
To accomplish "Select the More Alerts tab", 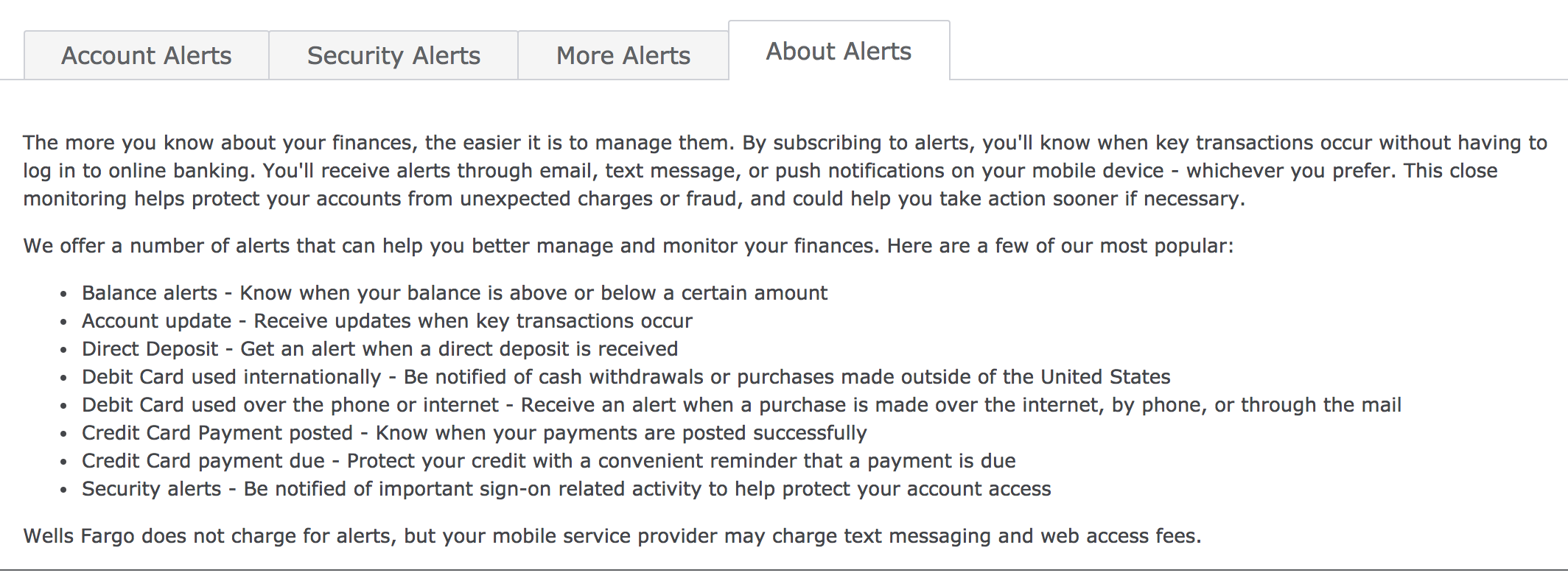I will pos(623,54).
